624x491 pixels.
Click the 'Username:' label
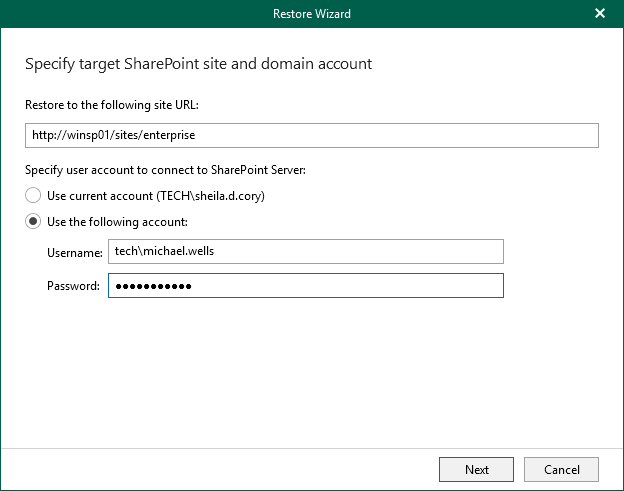click(73, 251)
